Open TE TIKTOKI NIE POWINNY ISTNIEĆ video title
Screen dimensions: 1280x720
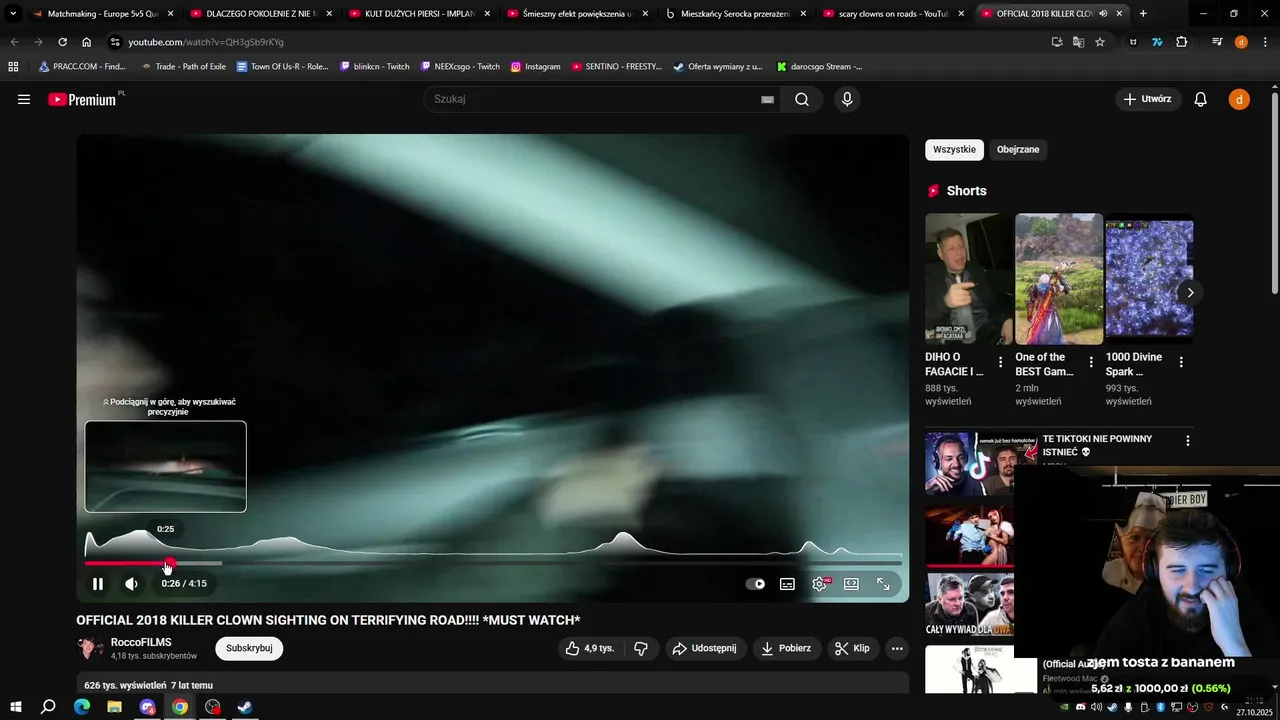pos(1097,445)
